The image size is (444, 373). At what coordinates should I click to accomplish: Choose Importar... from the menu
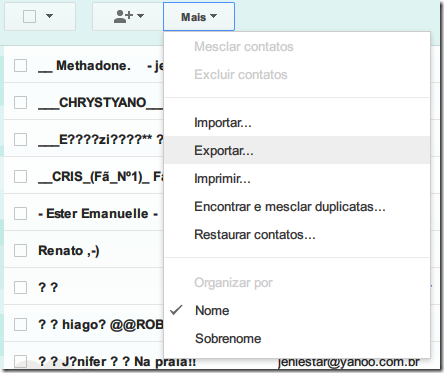pos(297,123)
